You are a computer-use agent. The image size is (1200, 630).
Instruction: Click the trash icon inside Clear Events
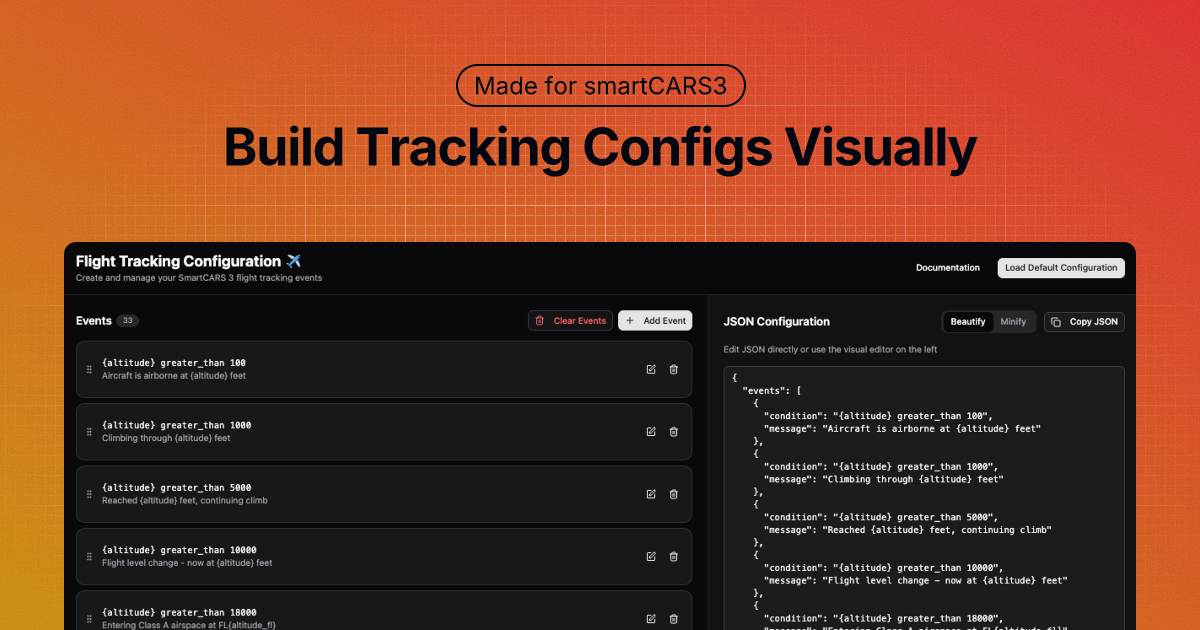542,320
